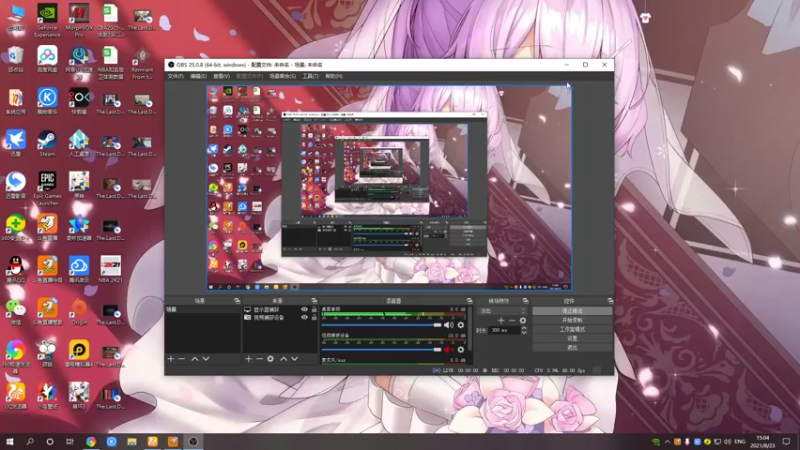Pop out the Sources dock panel
Viewport: 800px width, 450px height.
point(314,301)
